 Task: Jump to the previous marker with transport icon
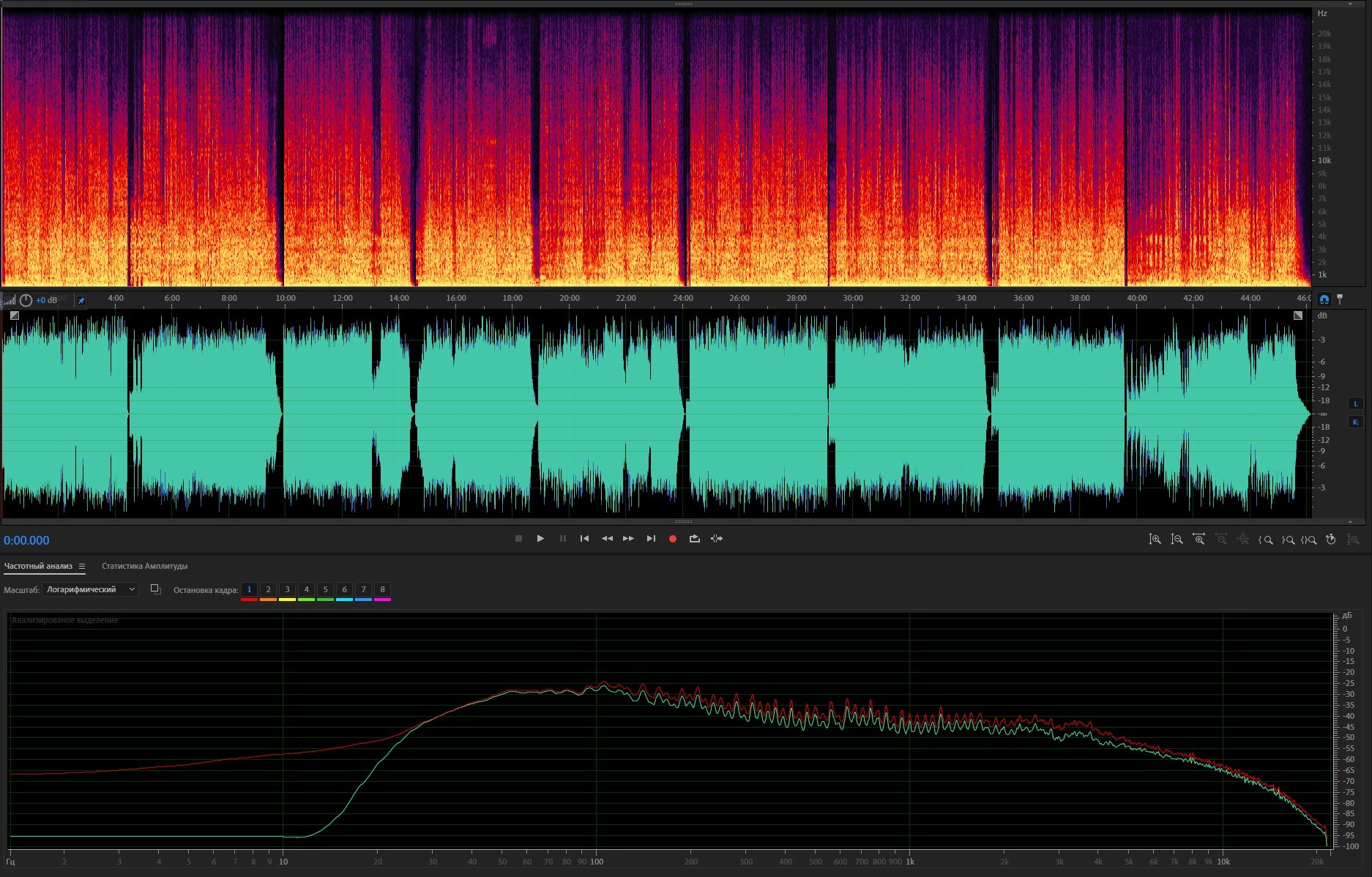584,539
